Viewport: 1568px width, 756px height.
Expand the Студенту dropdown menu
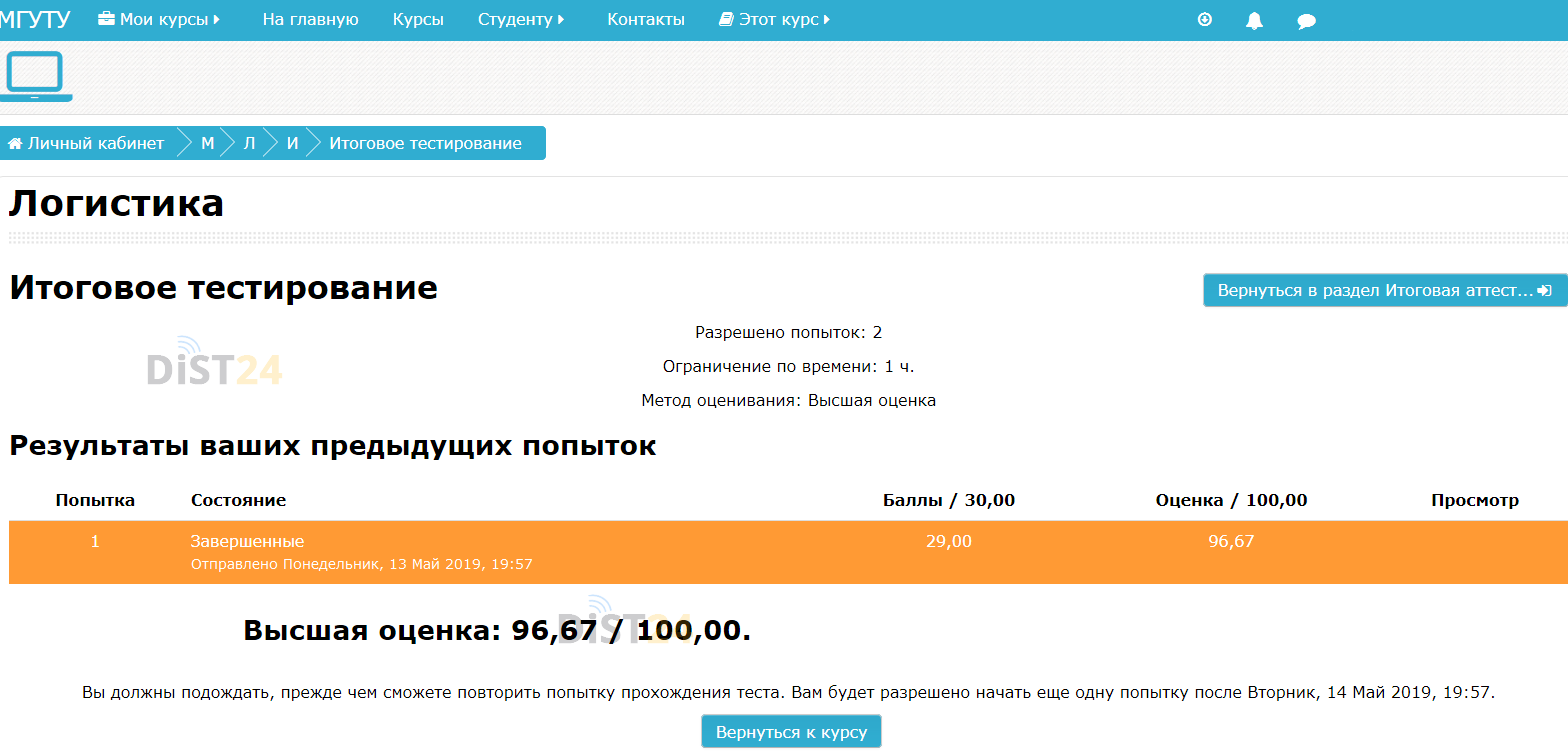(x=561, y=20)
